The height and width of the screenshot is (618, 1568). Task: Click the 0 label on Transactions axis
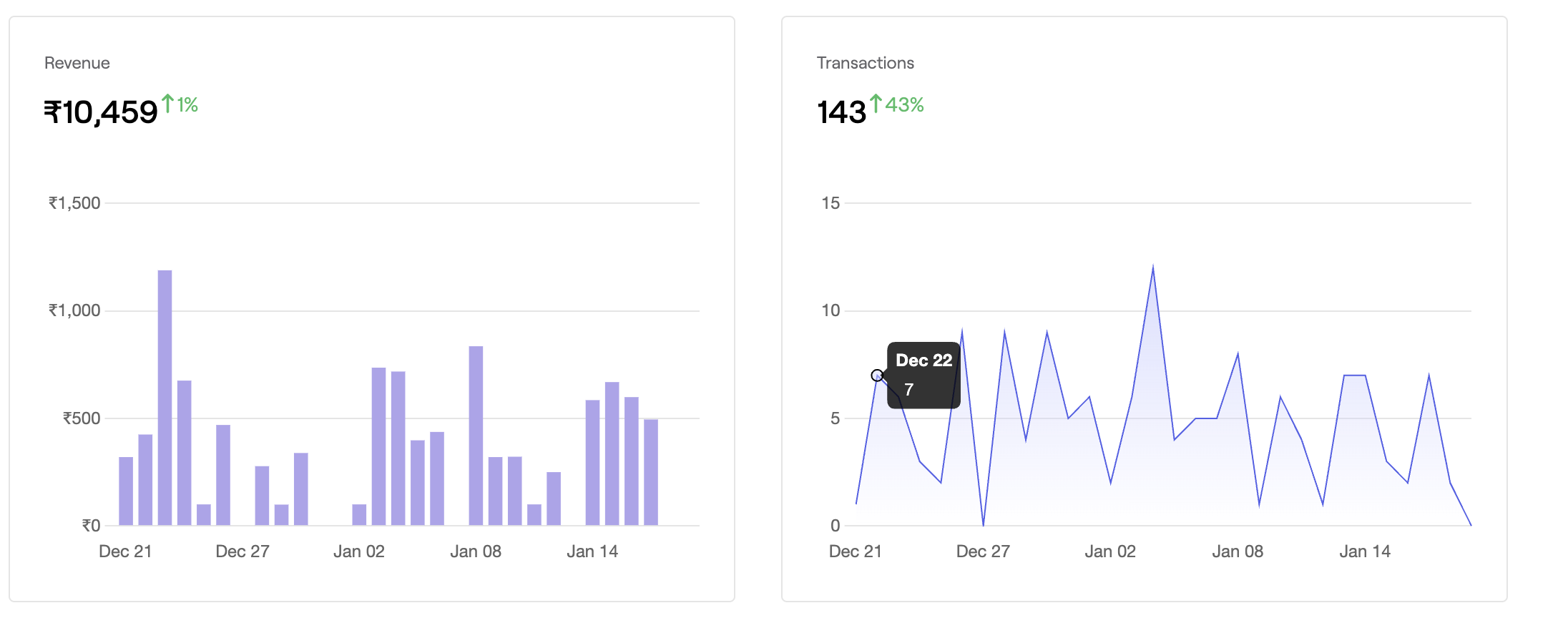(836, 526)
